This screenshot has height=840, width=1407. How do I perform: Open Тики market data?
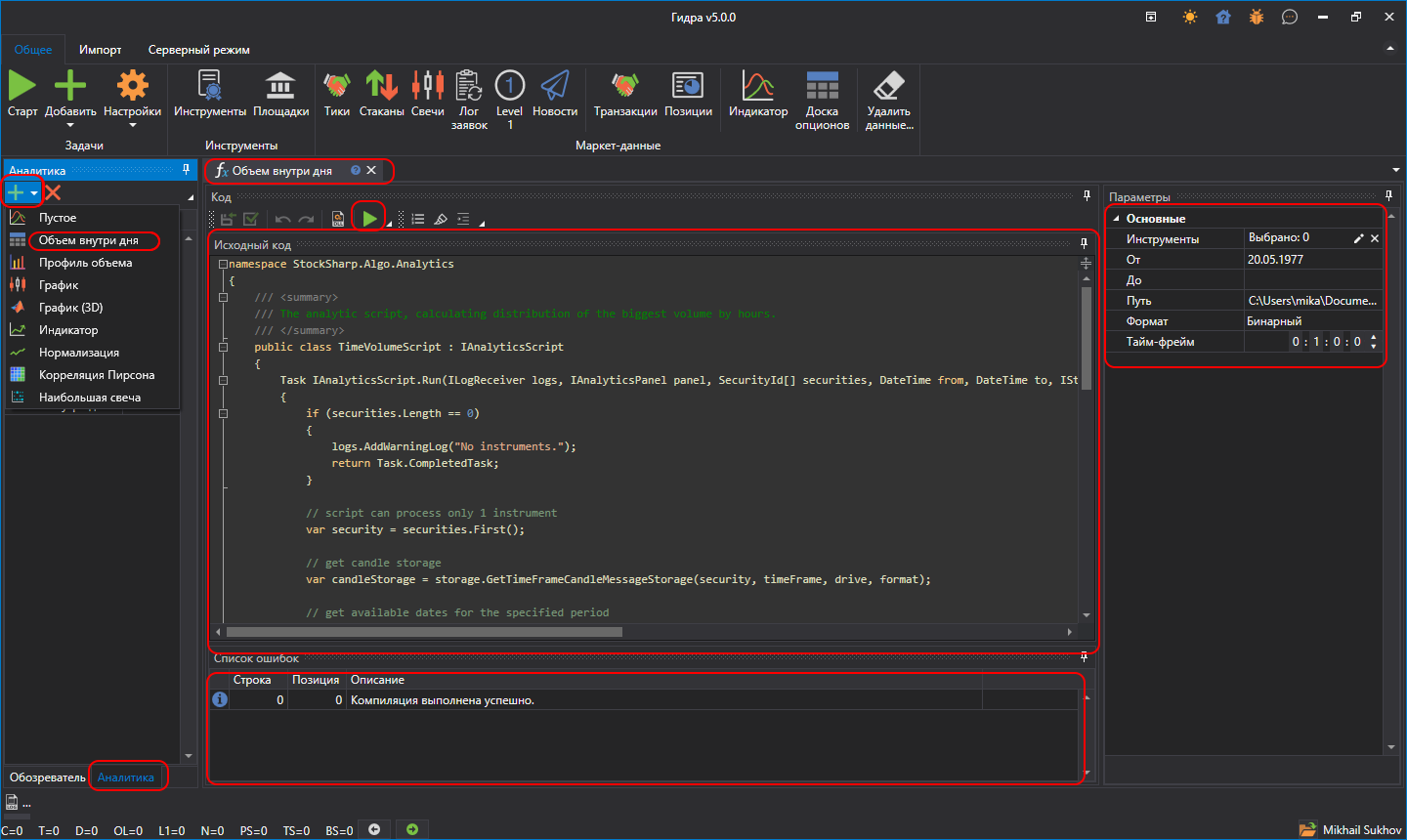(337, 93)
